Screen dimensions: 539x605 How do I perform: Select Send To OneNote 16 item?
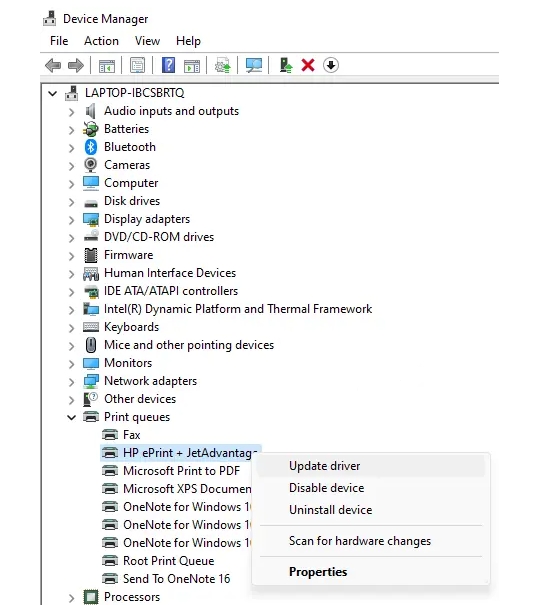(x=176, y=579)
